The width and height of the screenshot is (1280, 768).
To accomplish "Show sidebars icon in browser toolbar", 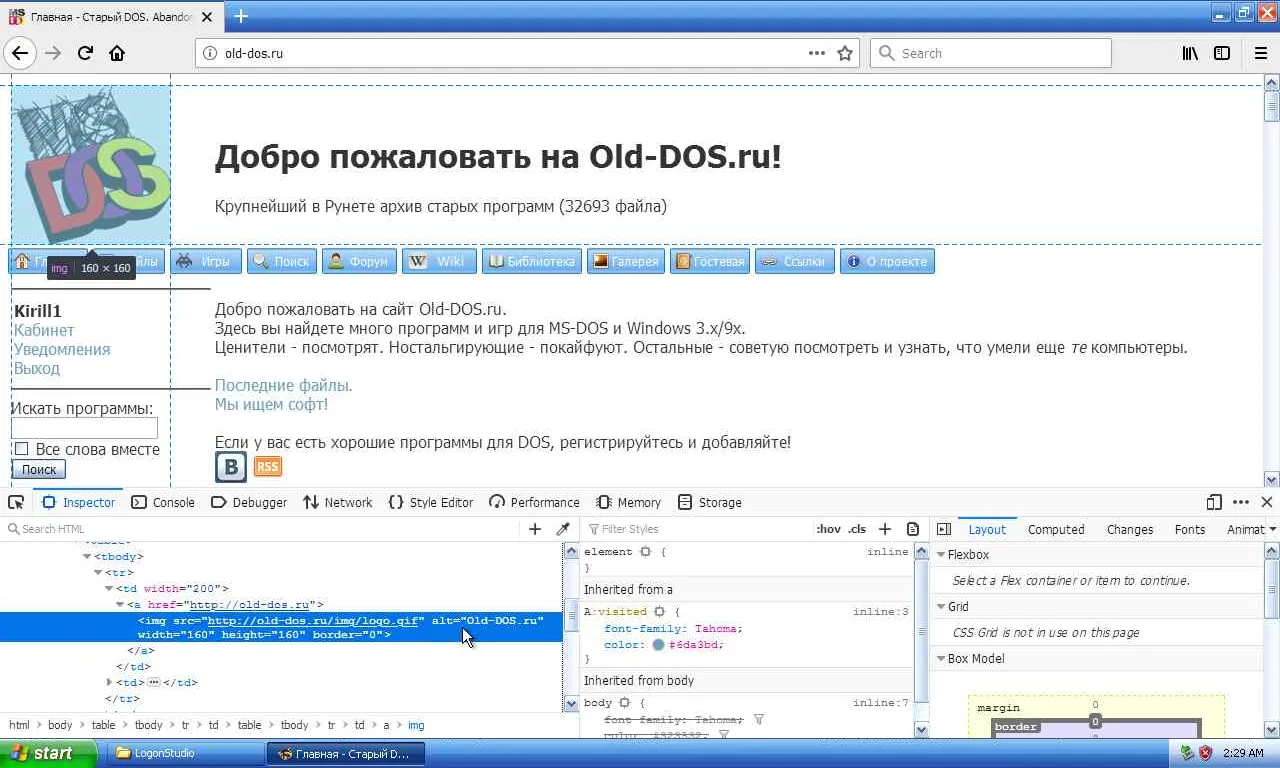I will coord(1222,53).
